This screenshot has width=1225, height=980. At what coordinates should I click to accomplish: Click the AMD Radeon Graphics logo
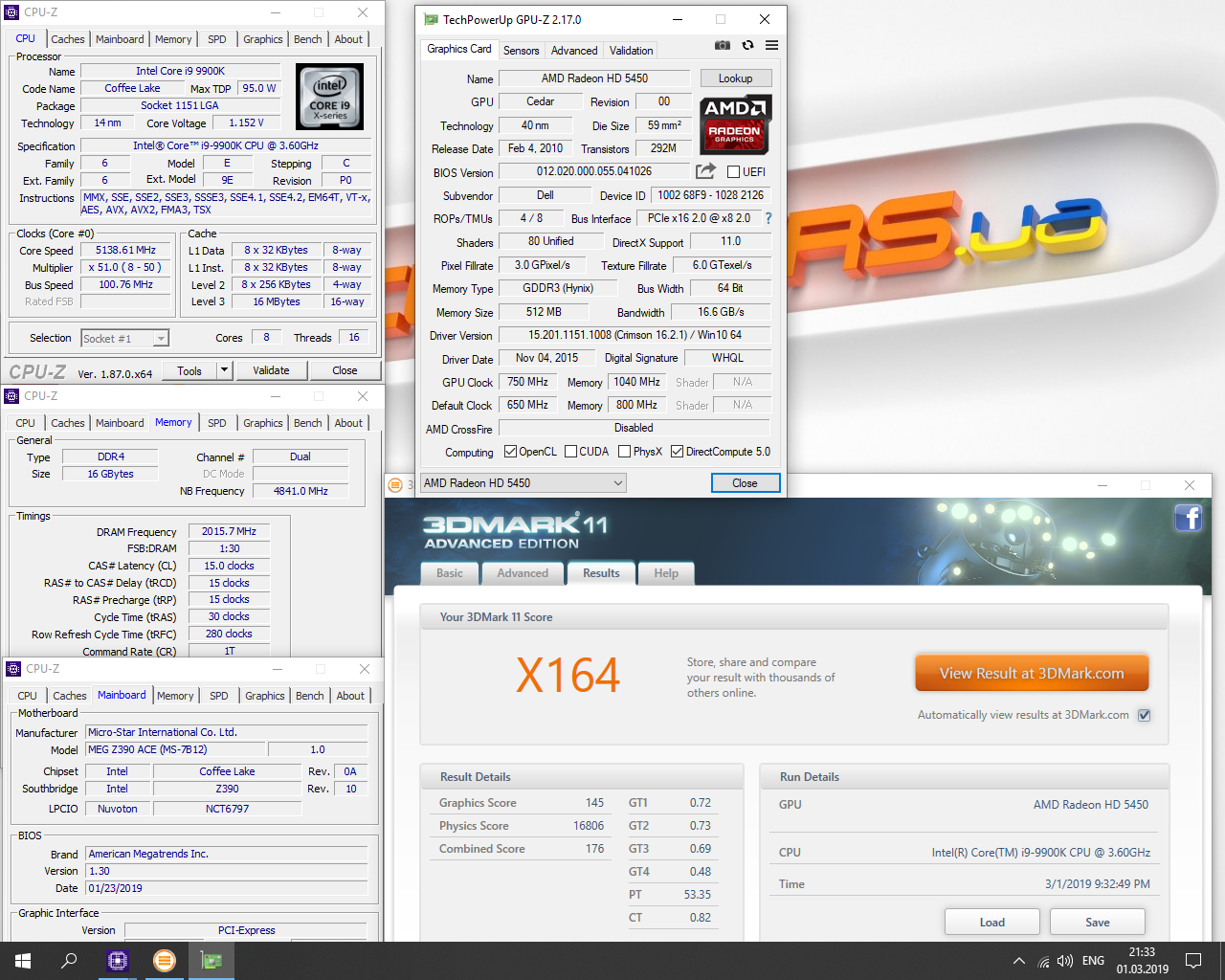click(735, 125)
